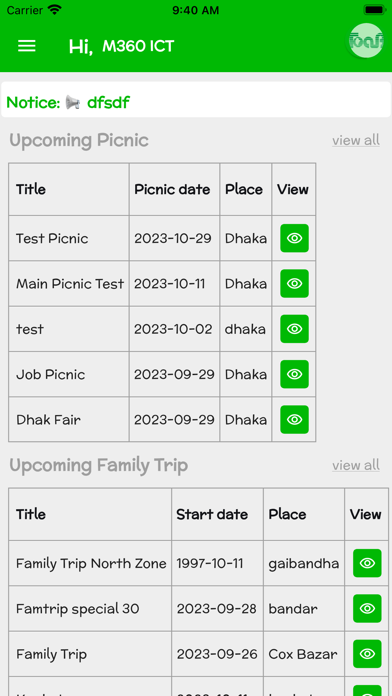
Task: View the Dhak Fair entry
Action: coord(294,419)
